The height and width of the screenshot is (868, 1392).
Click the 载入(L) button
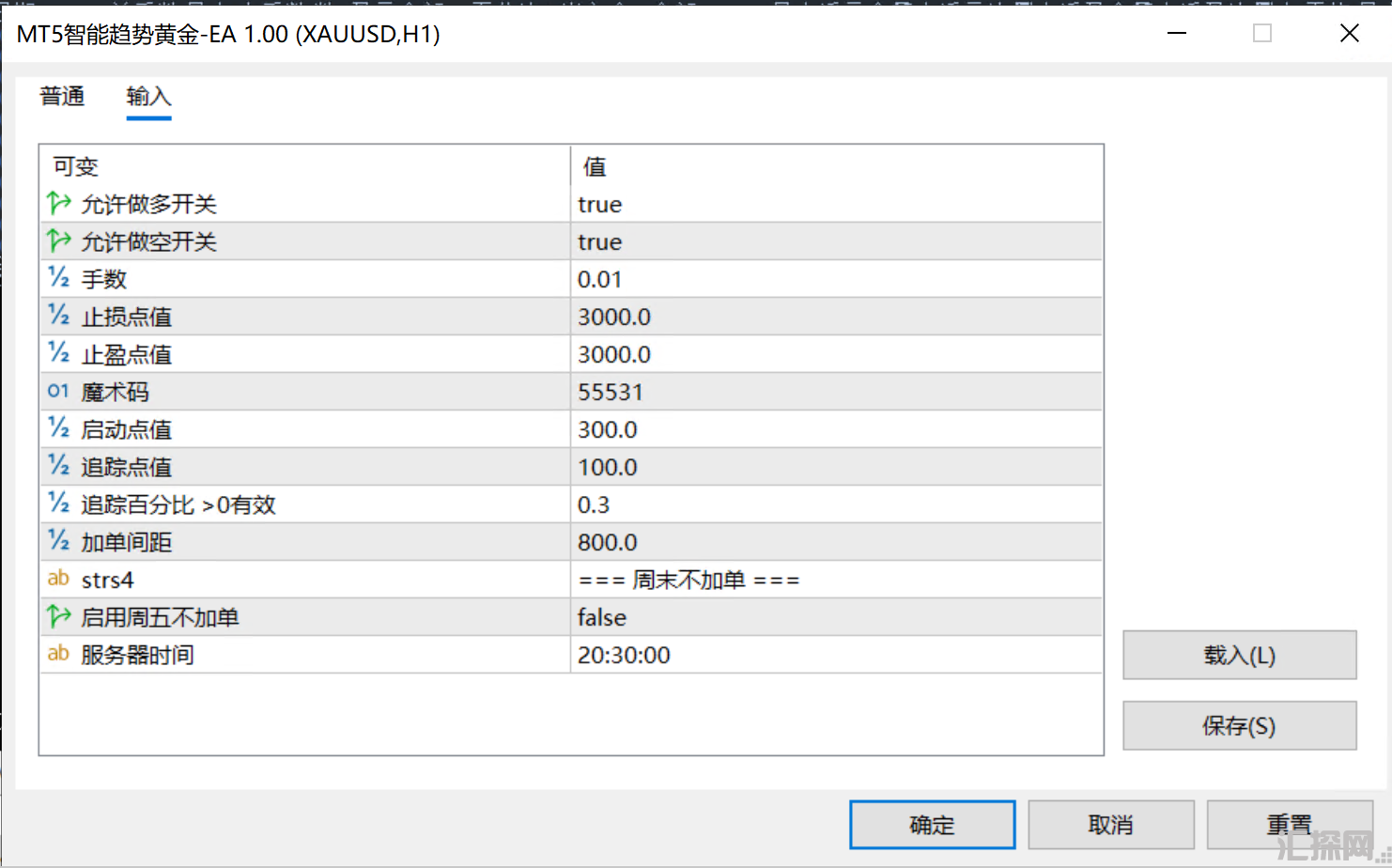pos(1239,655)
